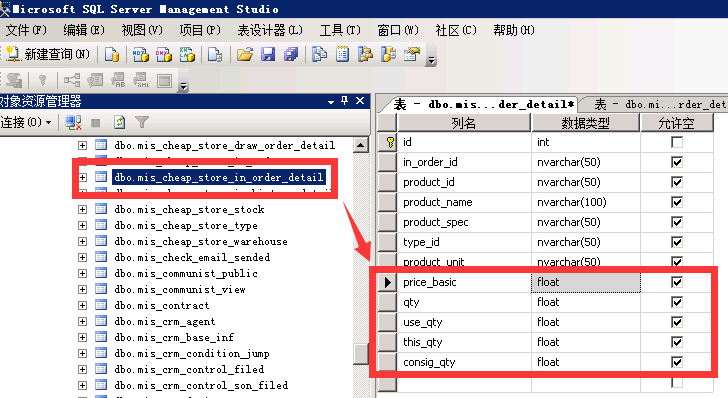Uncheck Allow Nulls for price_basic row

pos(677,282)
